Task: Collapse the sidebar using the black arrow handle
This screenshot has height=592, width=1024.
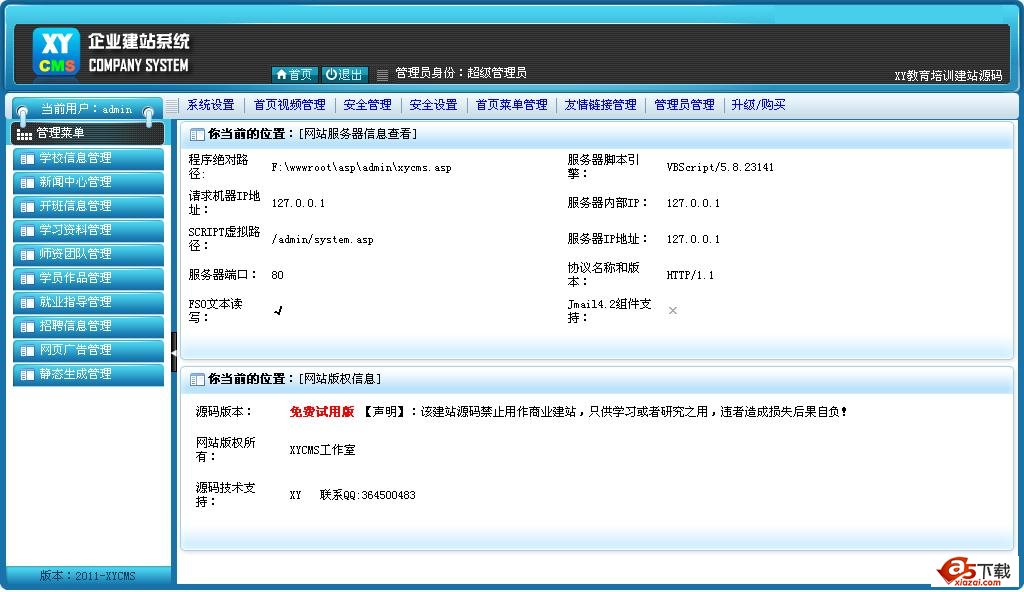Action: (174, 351)
